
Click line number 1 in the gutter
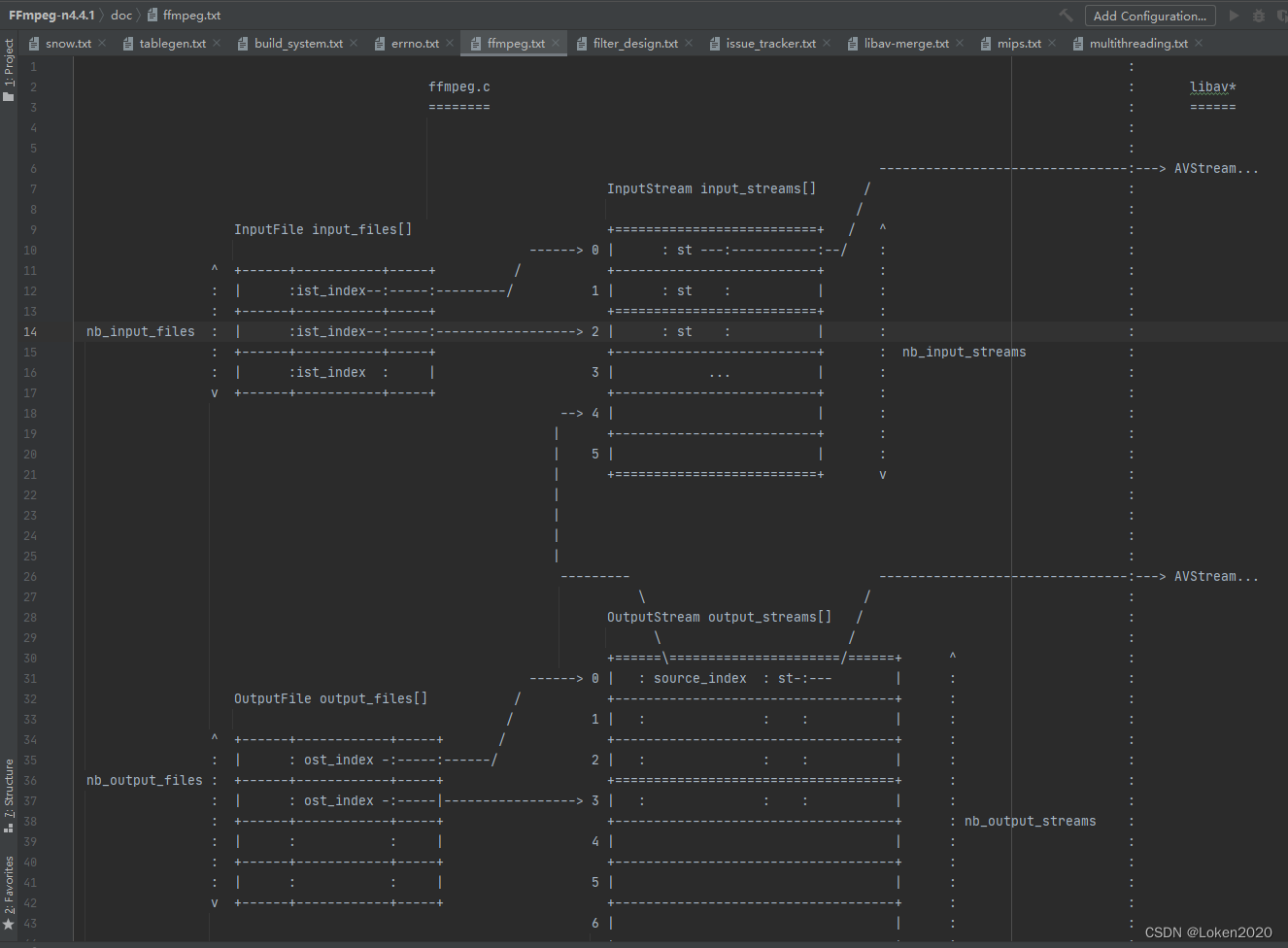pos(33,67)
